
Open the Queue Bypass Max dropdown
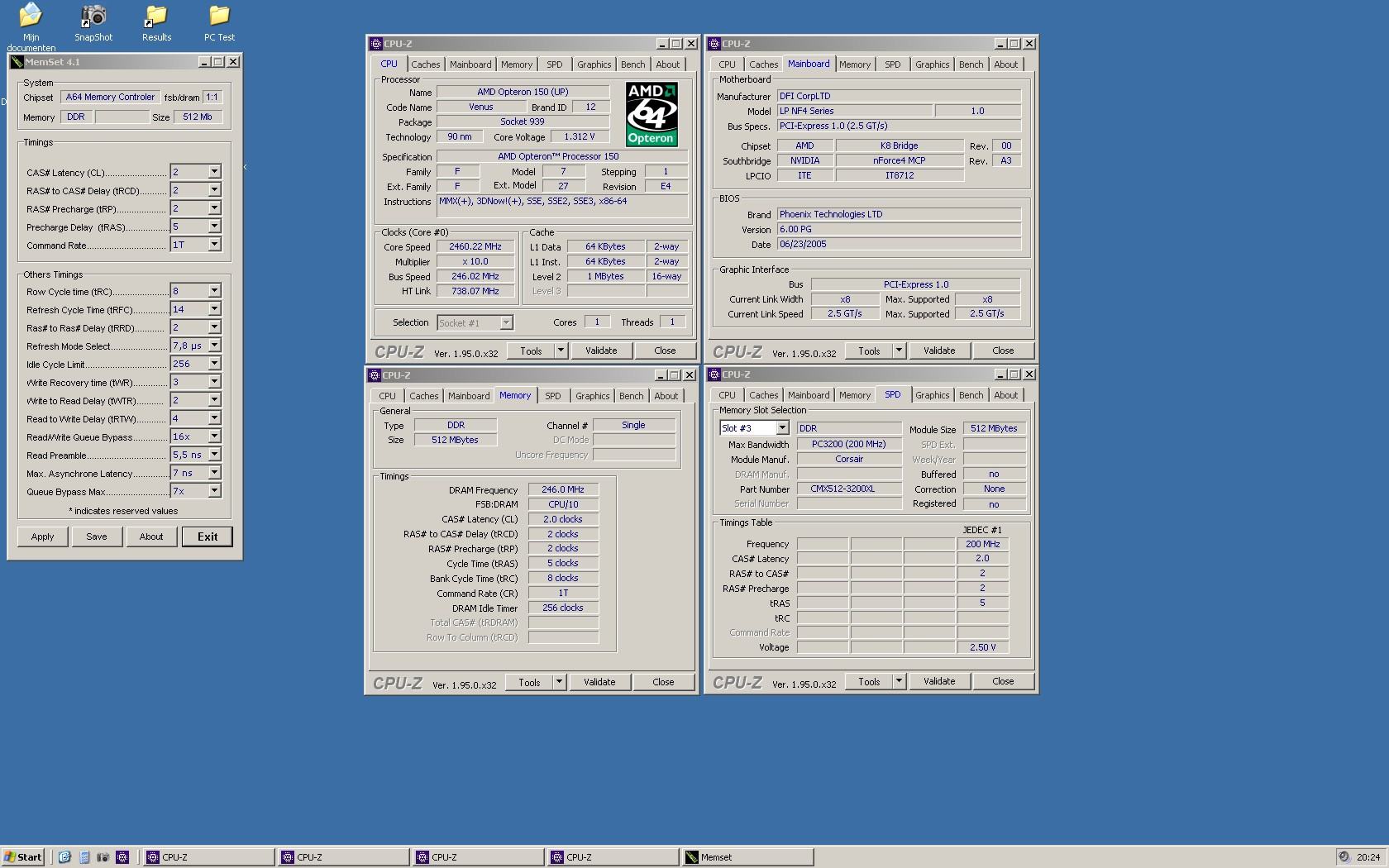[x=214, y=491]
